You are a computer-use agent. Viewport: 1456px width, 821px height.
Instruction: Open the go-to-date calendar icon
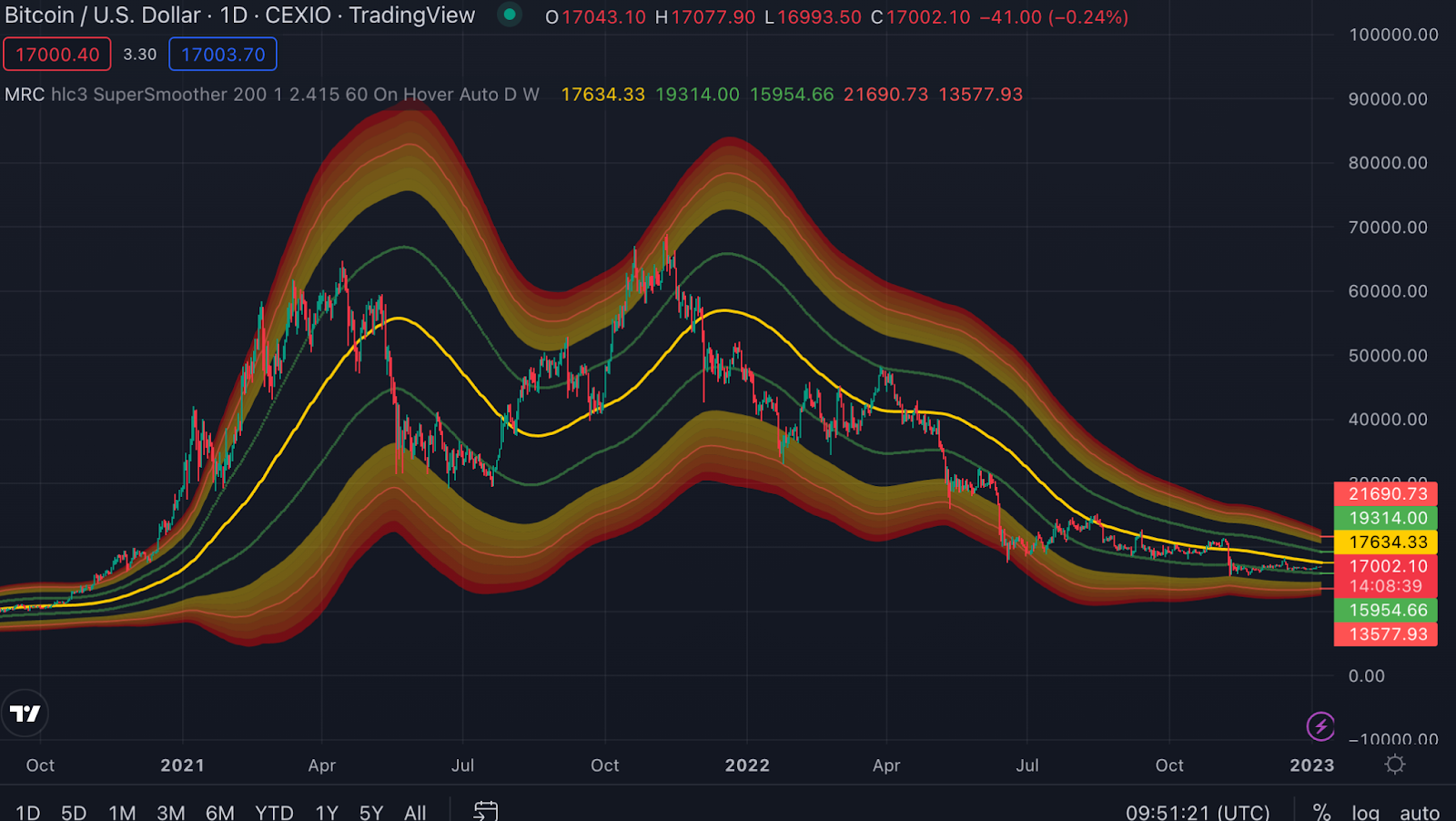pos(486,811)
